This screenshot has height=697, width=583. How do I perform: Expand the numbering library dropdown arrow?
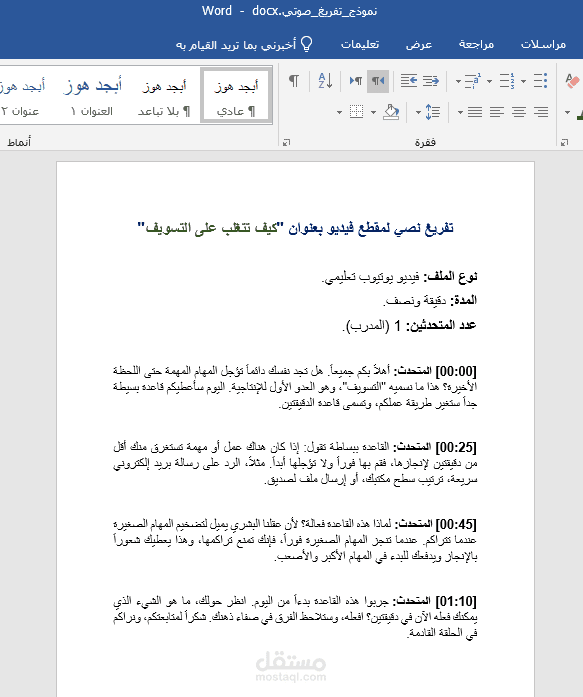tap(489, 81)
